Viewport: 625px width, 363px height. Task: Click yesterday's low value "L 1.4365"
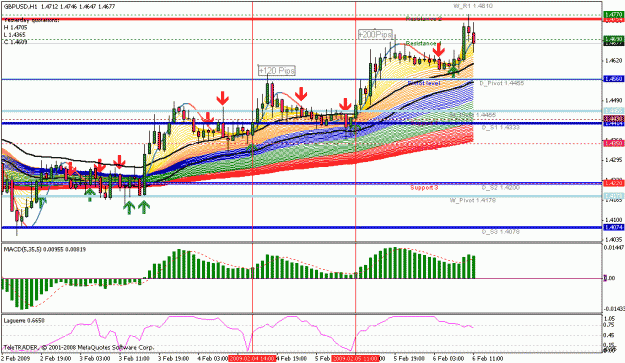[x=15, y=35]
